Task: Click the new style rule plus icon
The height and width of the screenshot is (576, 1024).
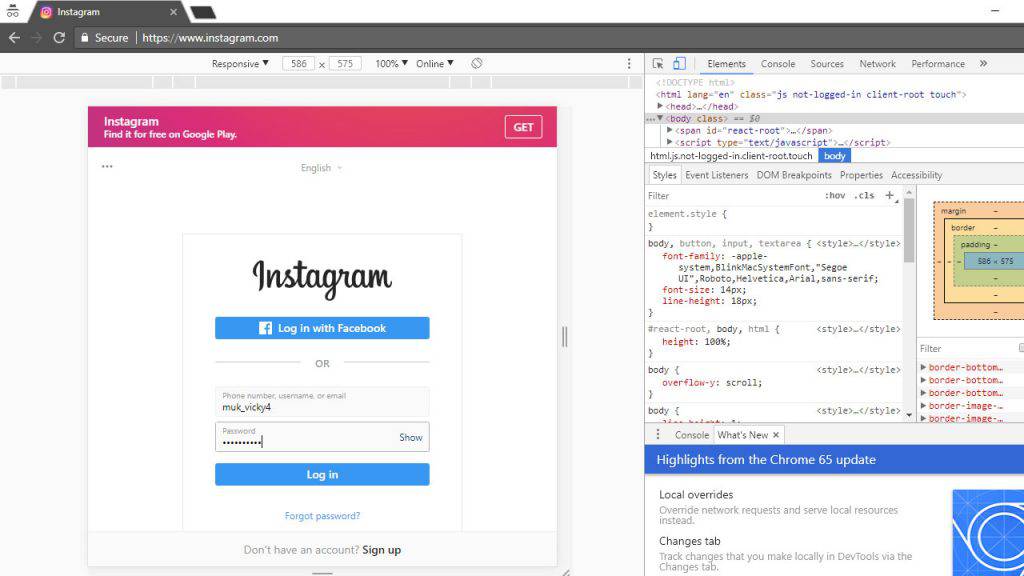Action: point(889,196)
